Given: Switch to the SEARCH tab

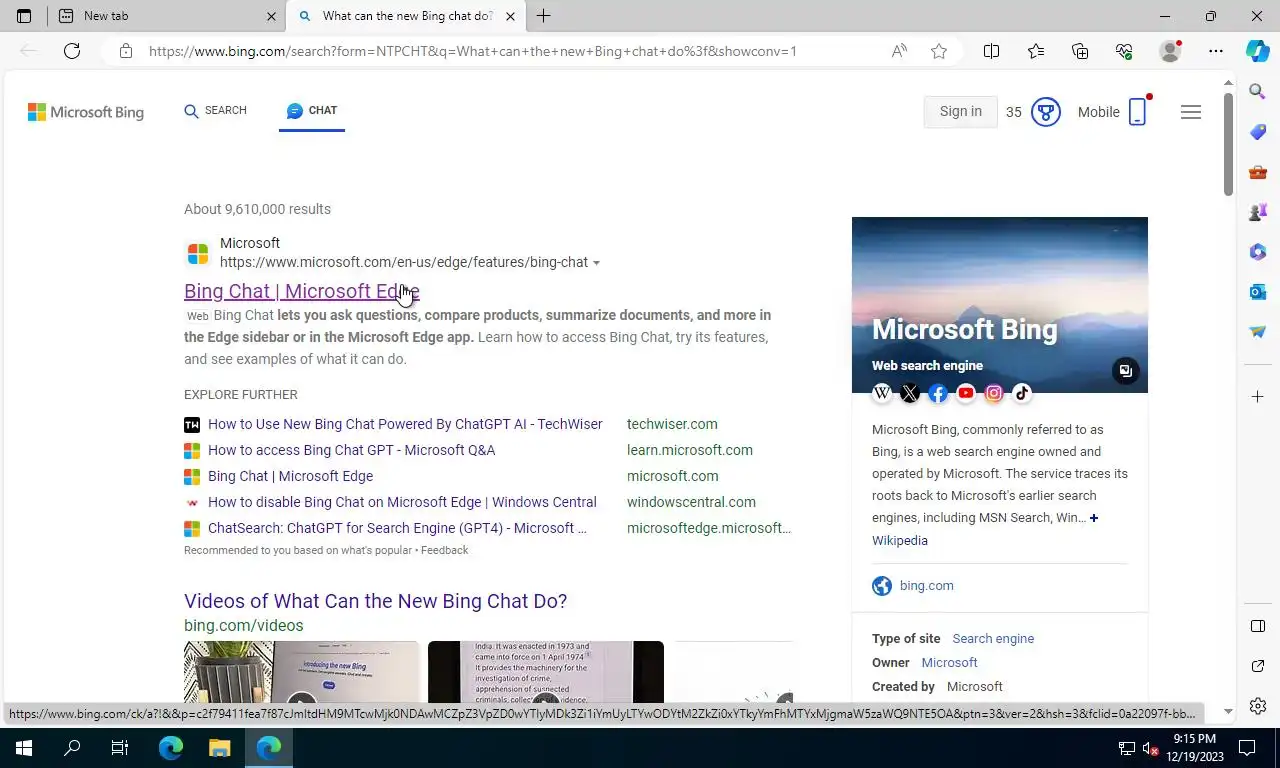Looking at the screenshot, I should pos(215,111).
